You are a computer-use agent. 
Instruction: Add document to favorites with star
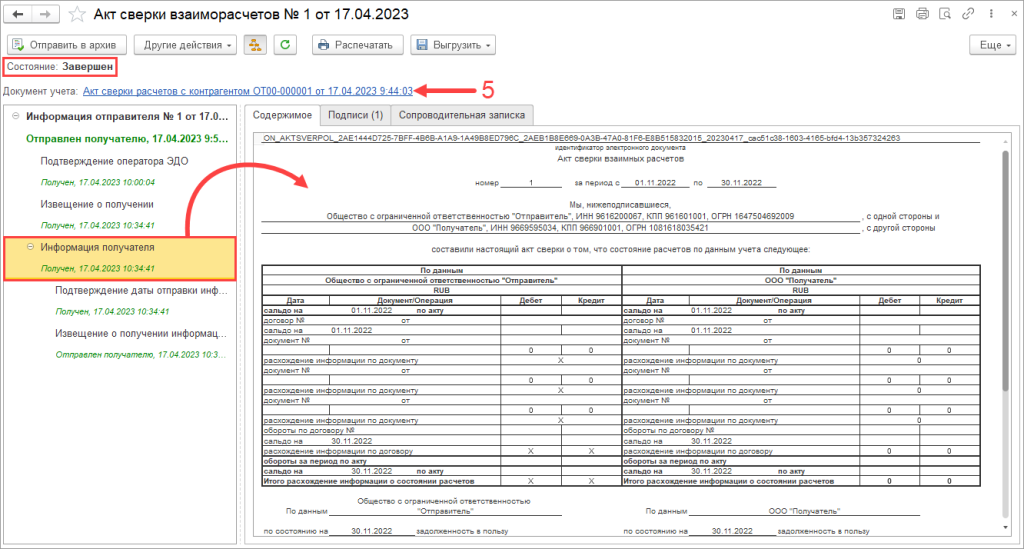75,15
